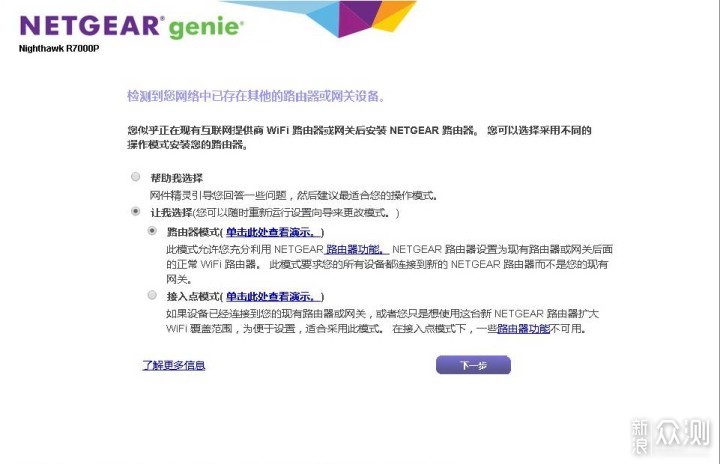This screenshot has width=720, height=464.
Task: Click the heading 检测到您网络中已存在其他的路由器或网关设备
Action: pos(256,96)
